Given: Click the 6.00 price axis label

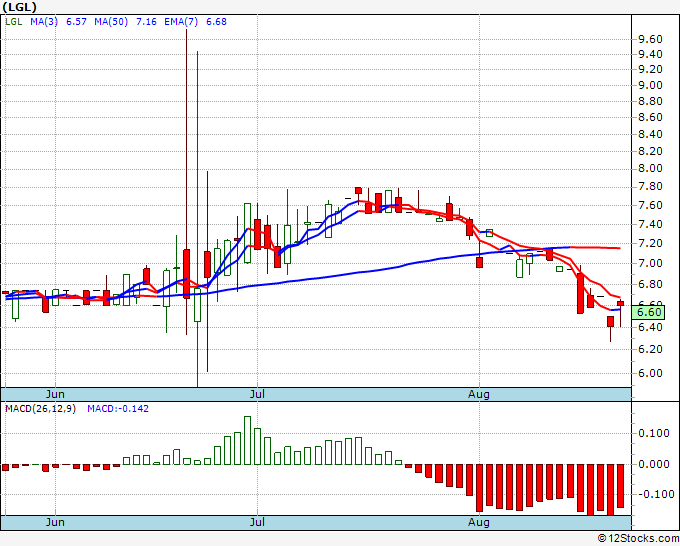Looking at the screenshot, I should pos(650,373).
